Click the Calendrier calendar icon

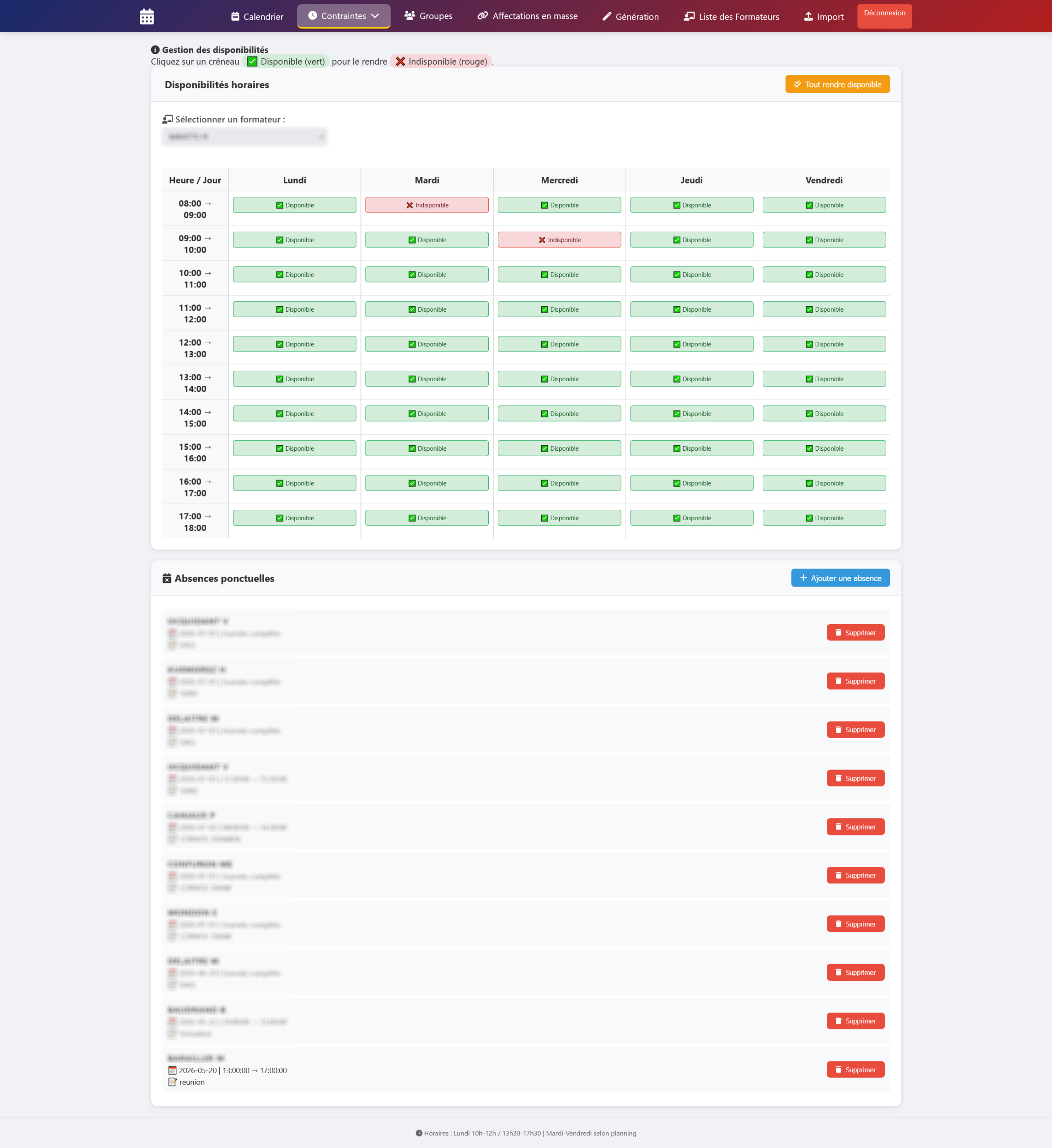point(235,17)
